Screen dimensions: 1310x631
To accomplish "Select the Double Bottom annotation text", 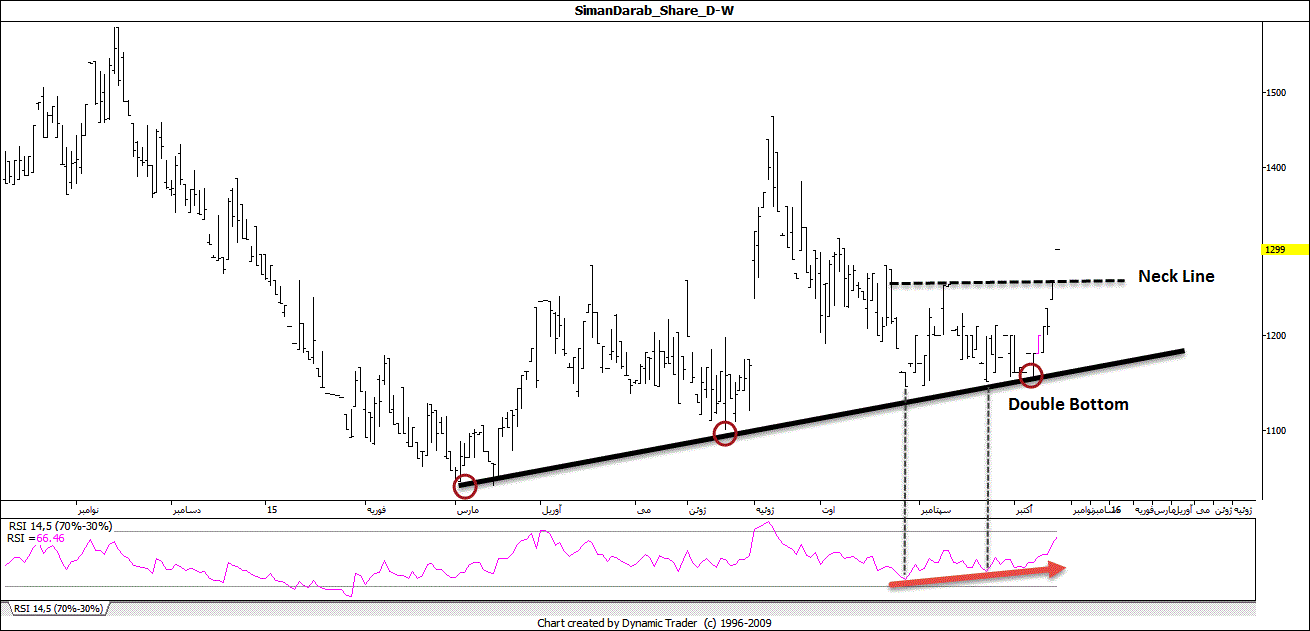I will [x=1067, y=404].
